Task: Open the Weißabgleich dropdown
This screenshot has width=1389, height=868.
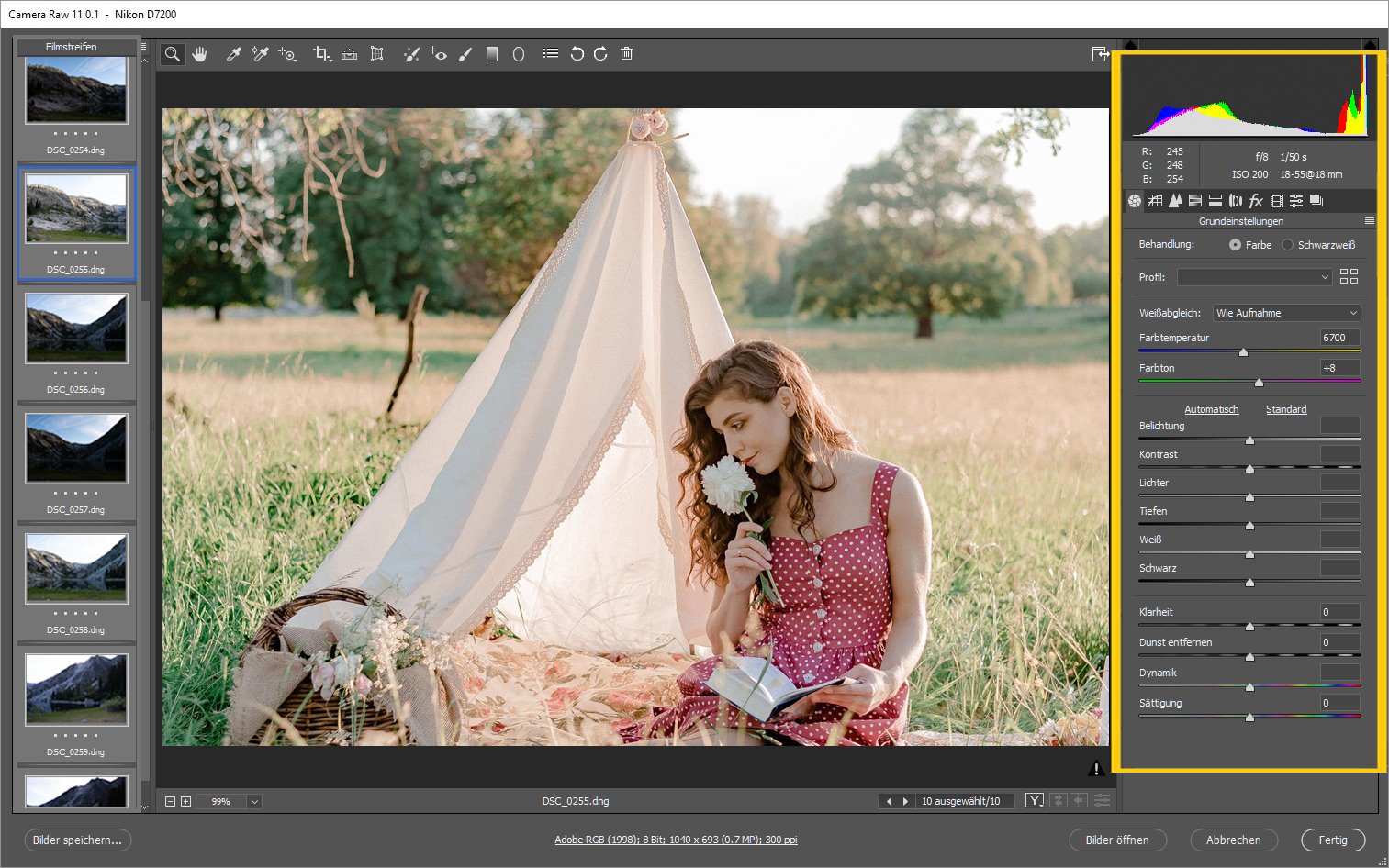Action: 1285,312
